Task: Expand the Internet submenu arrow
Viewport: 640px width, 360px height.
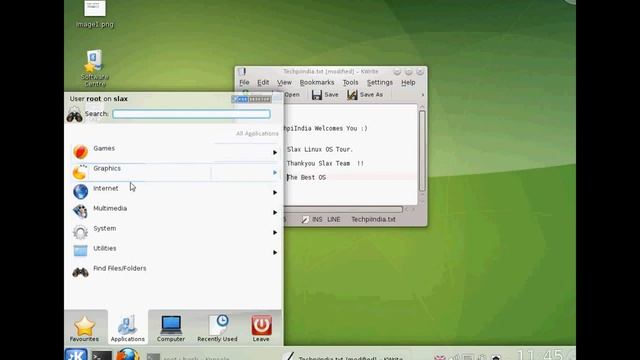Action: 275,192
